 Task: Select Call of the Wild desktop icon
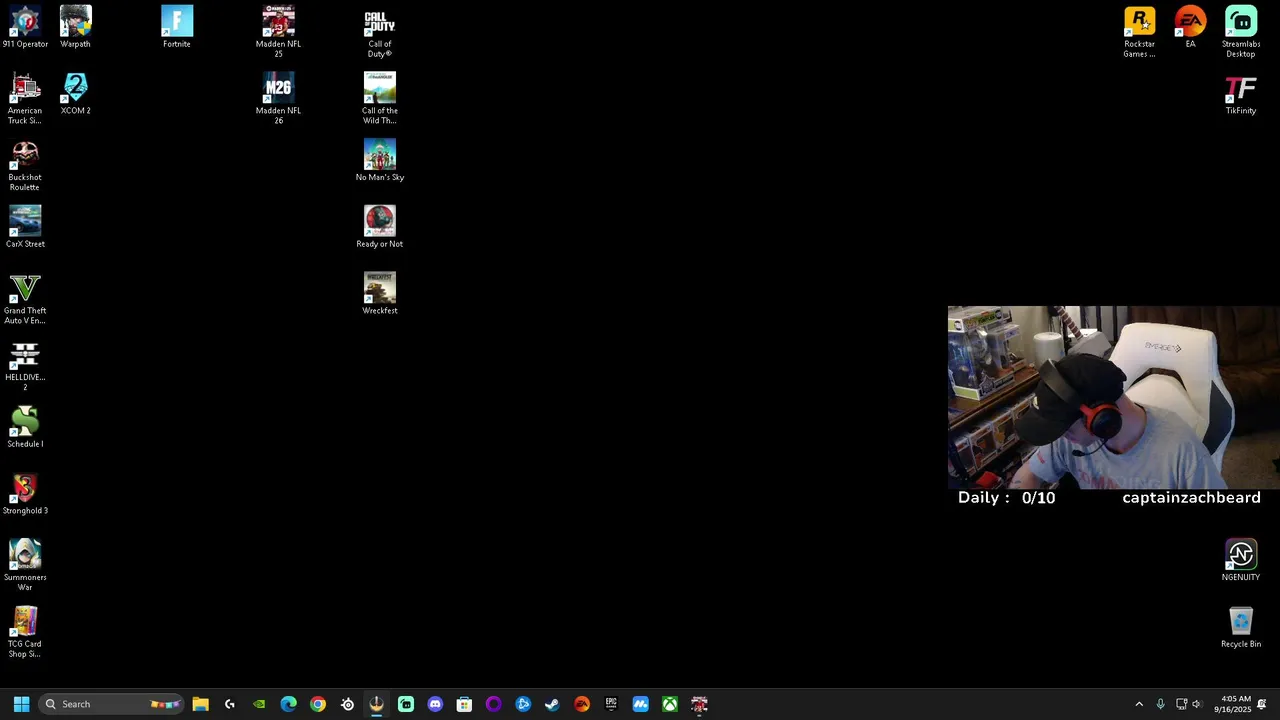380,98
